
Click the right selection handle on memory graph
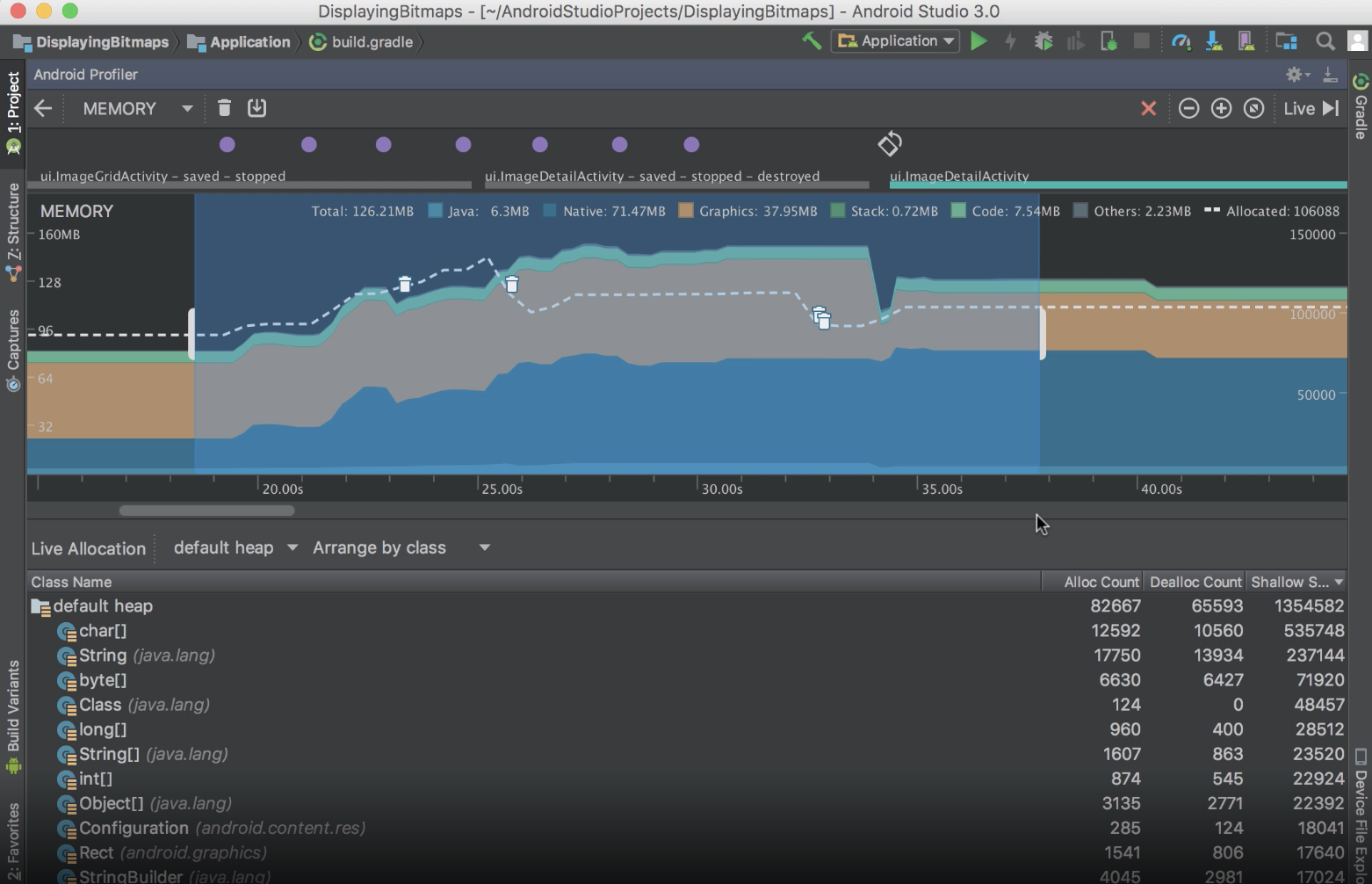coord(1043,334)
